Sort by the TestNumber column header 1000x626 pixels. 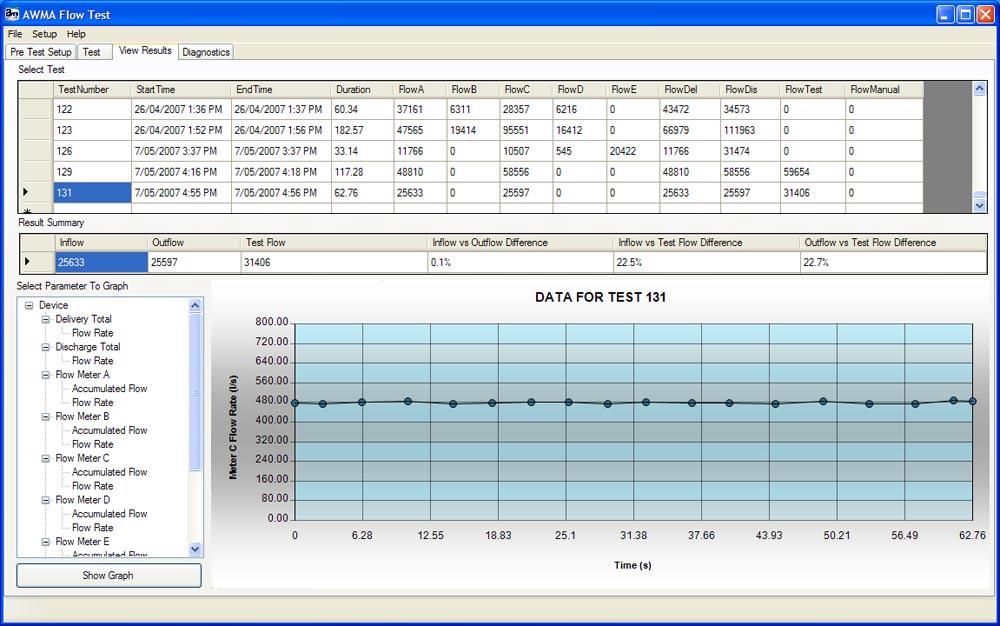coord(92,90)
